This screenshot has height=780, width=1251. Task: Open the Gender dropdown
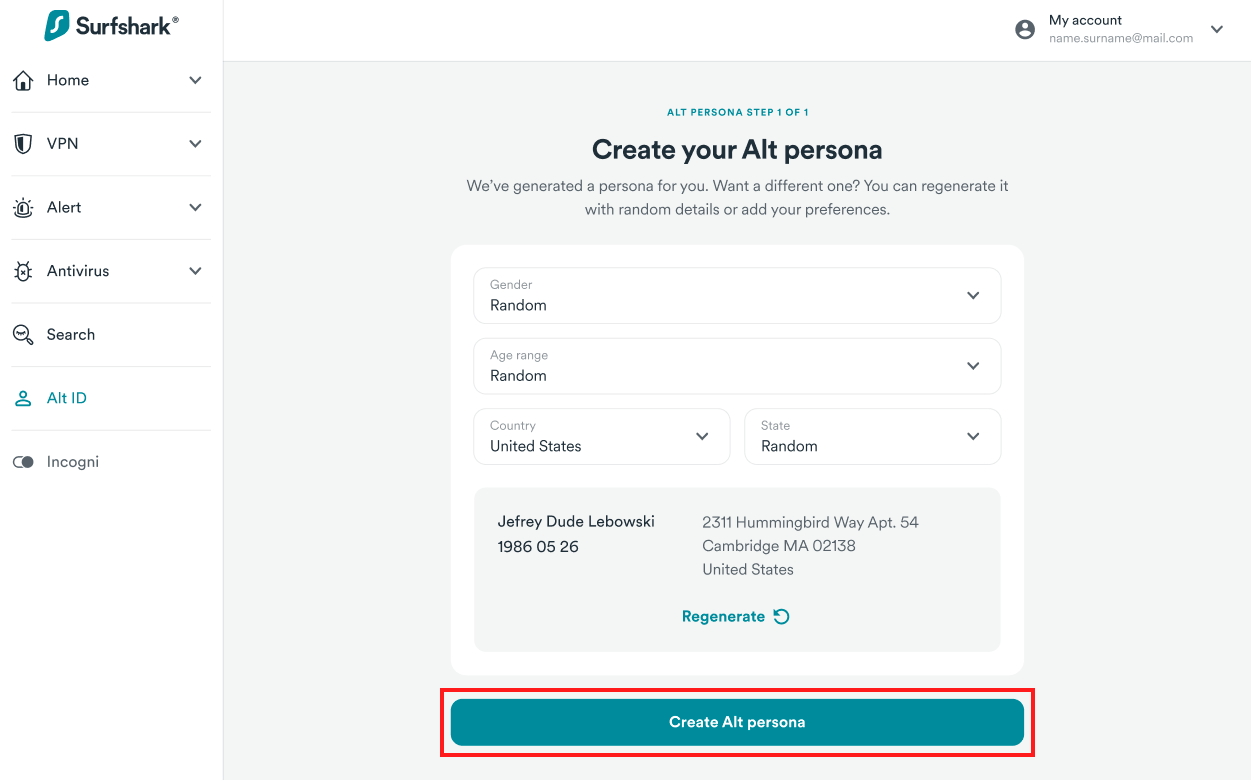[737, 295]
